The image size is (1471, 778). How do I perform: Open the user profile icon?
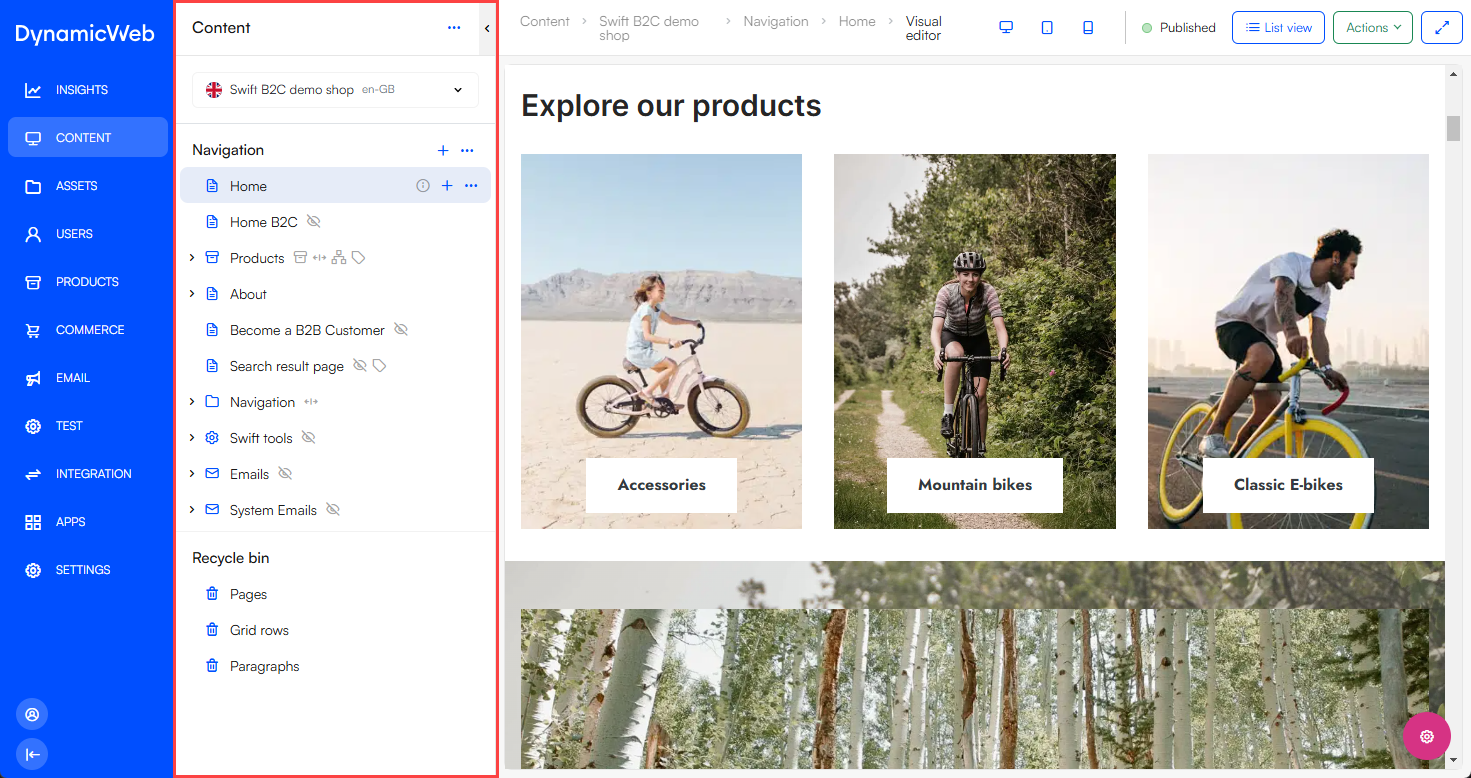point(32,715)
